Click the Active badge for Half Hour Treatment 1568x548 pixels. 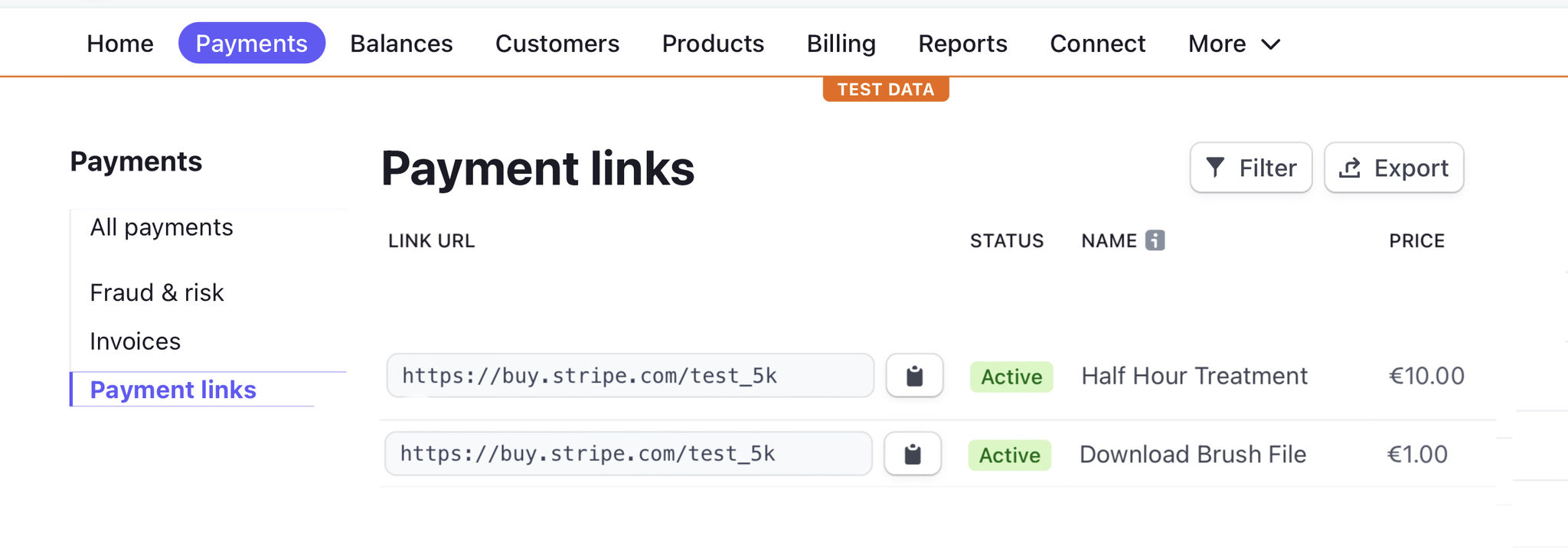pyautogui.click(x=1011, y=377)
